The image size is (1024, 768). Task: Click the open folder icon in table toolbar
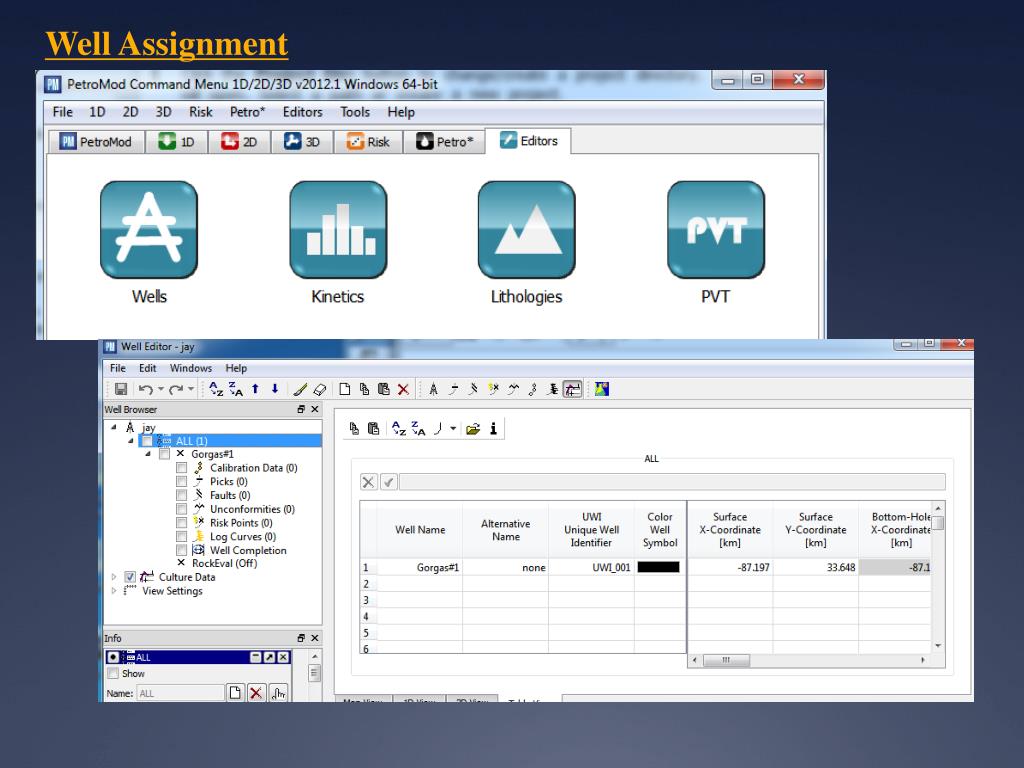coord(473,428)
